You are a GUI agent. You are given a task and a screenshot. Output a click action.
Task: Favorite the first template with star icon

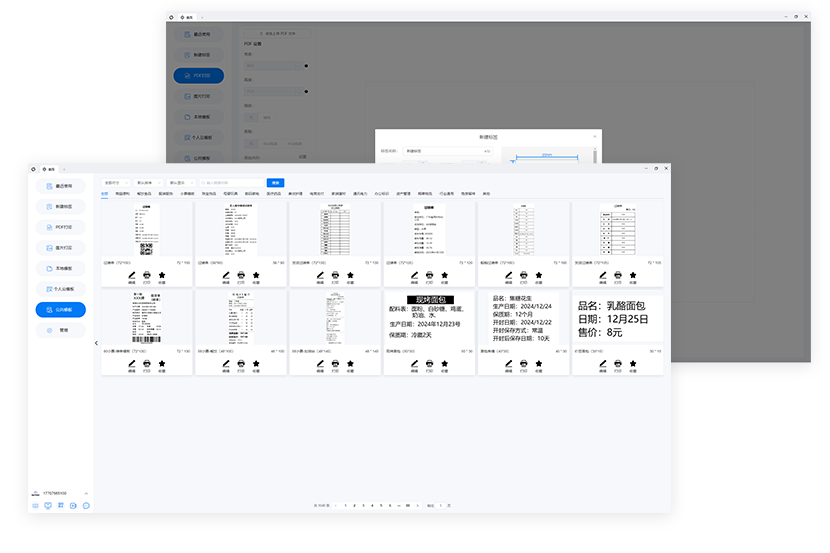click(163, 275)
